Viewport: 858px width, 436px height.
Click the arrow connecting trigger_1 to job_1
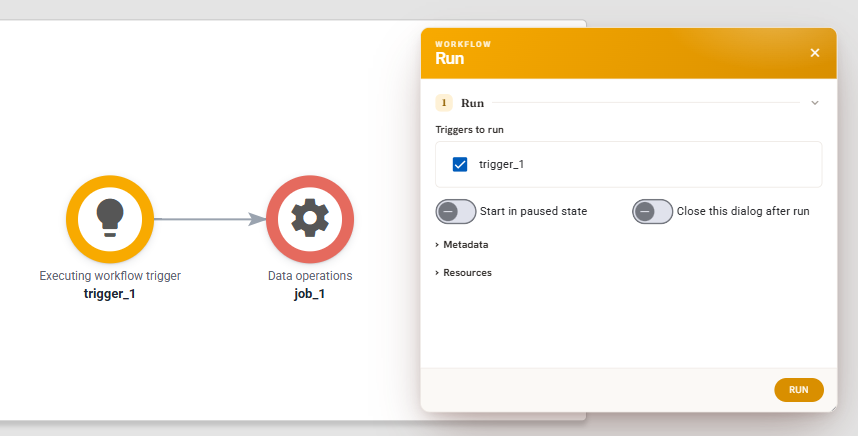coord(210,219)
